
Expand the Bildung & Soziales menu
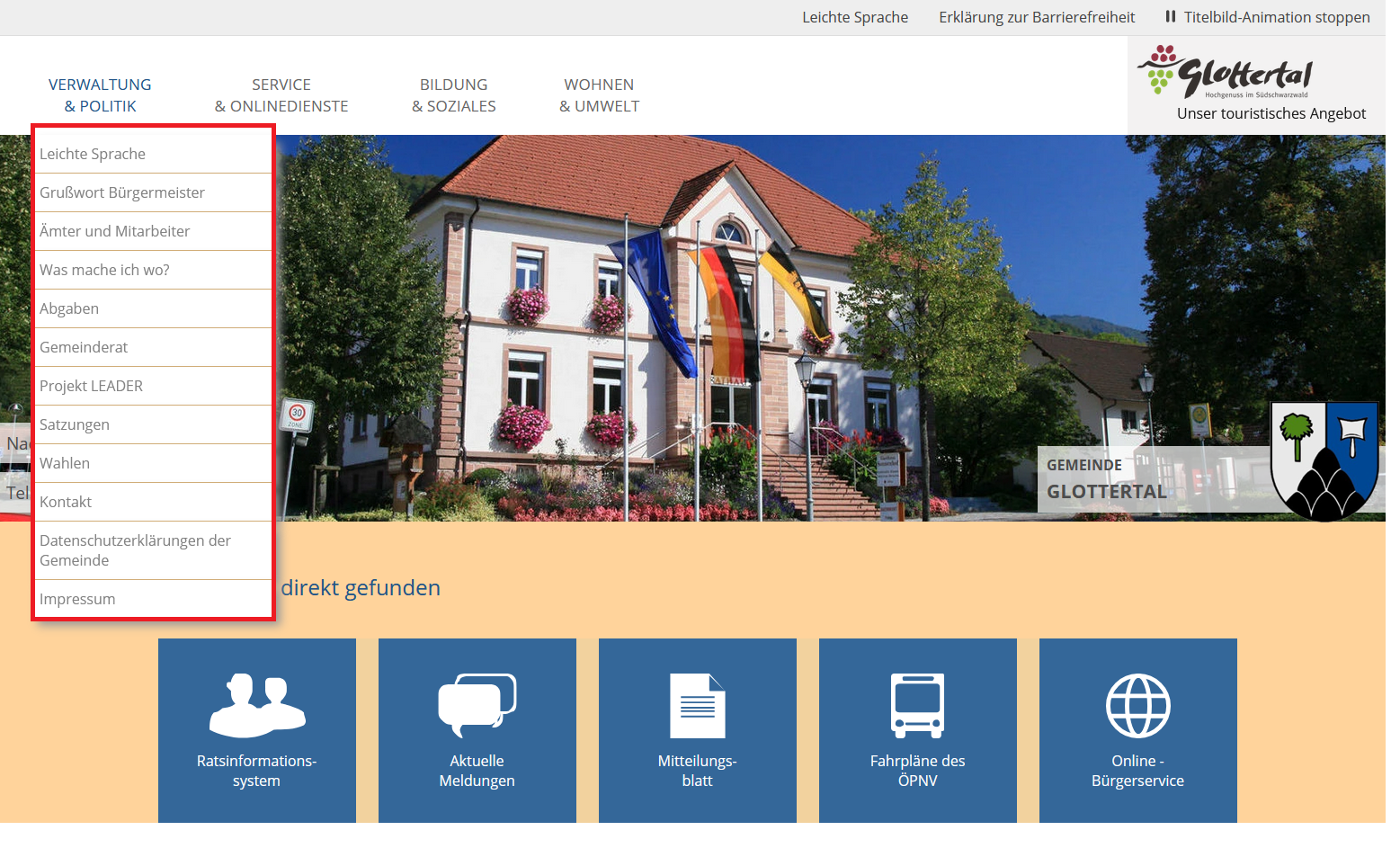453,95
